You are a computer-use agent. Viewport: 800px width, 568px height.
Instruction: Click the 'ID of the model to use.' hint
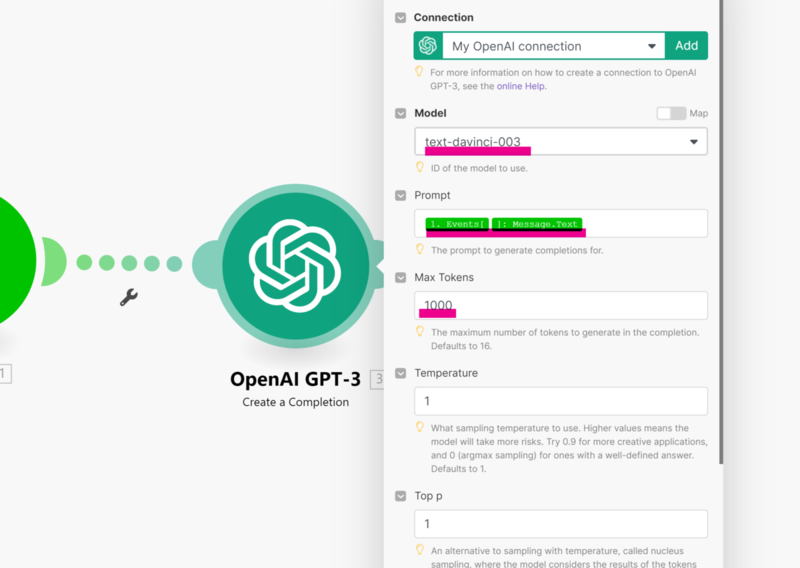[479, 168]
